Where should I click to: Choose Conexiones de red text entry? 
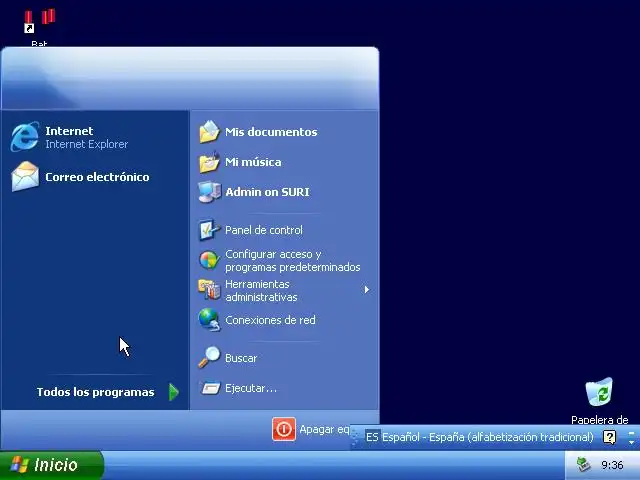pyautogui.click(x=270, y=320)
